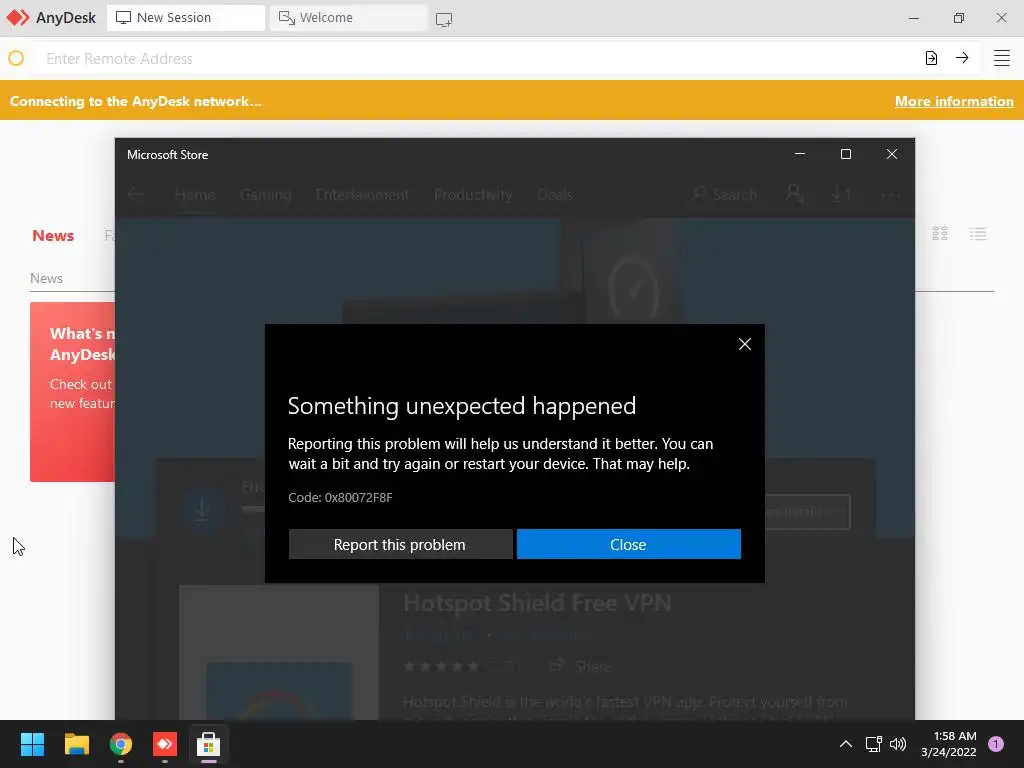Click the Hotspot Shield Free VPN title

point(537,602)
